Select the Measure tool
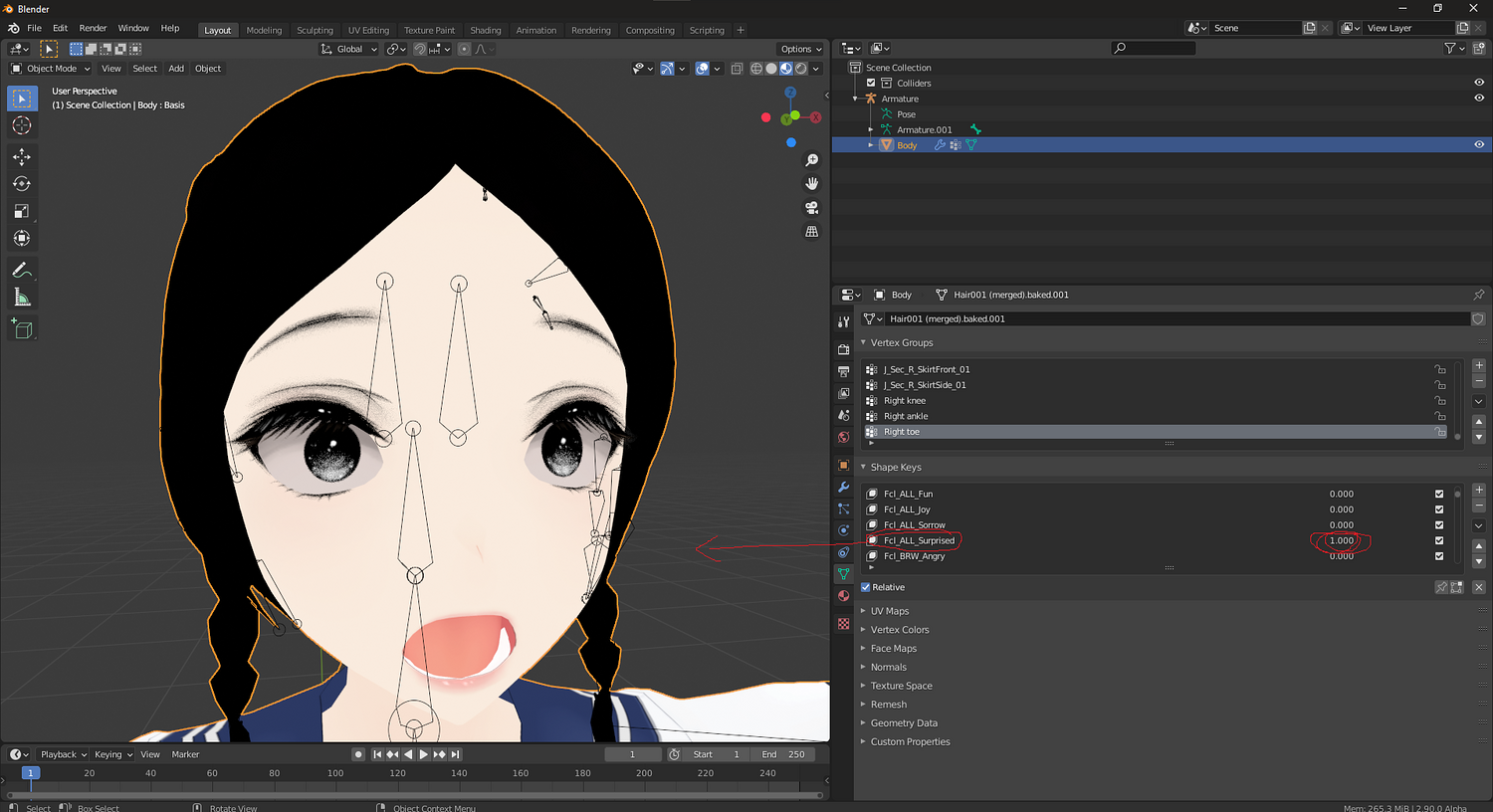The height and width of the screenshot is (812, 1493). click(22, 297)
